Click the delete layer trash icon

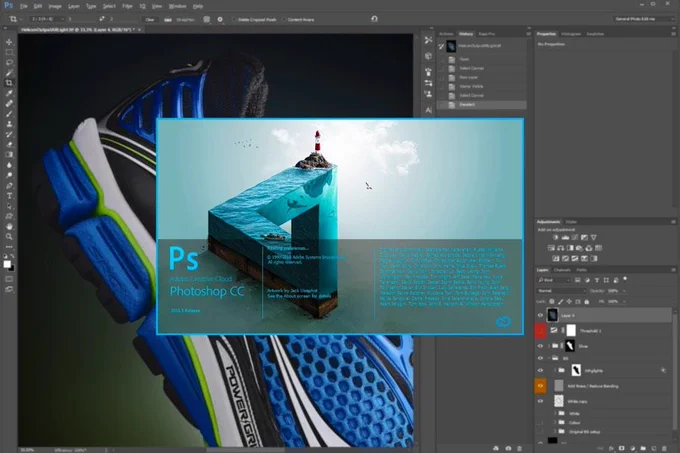coord(664,448)
